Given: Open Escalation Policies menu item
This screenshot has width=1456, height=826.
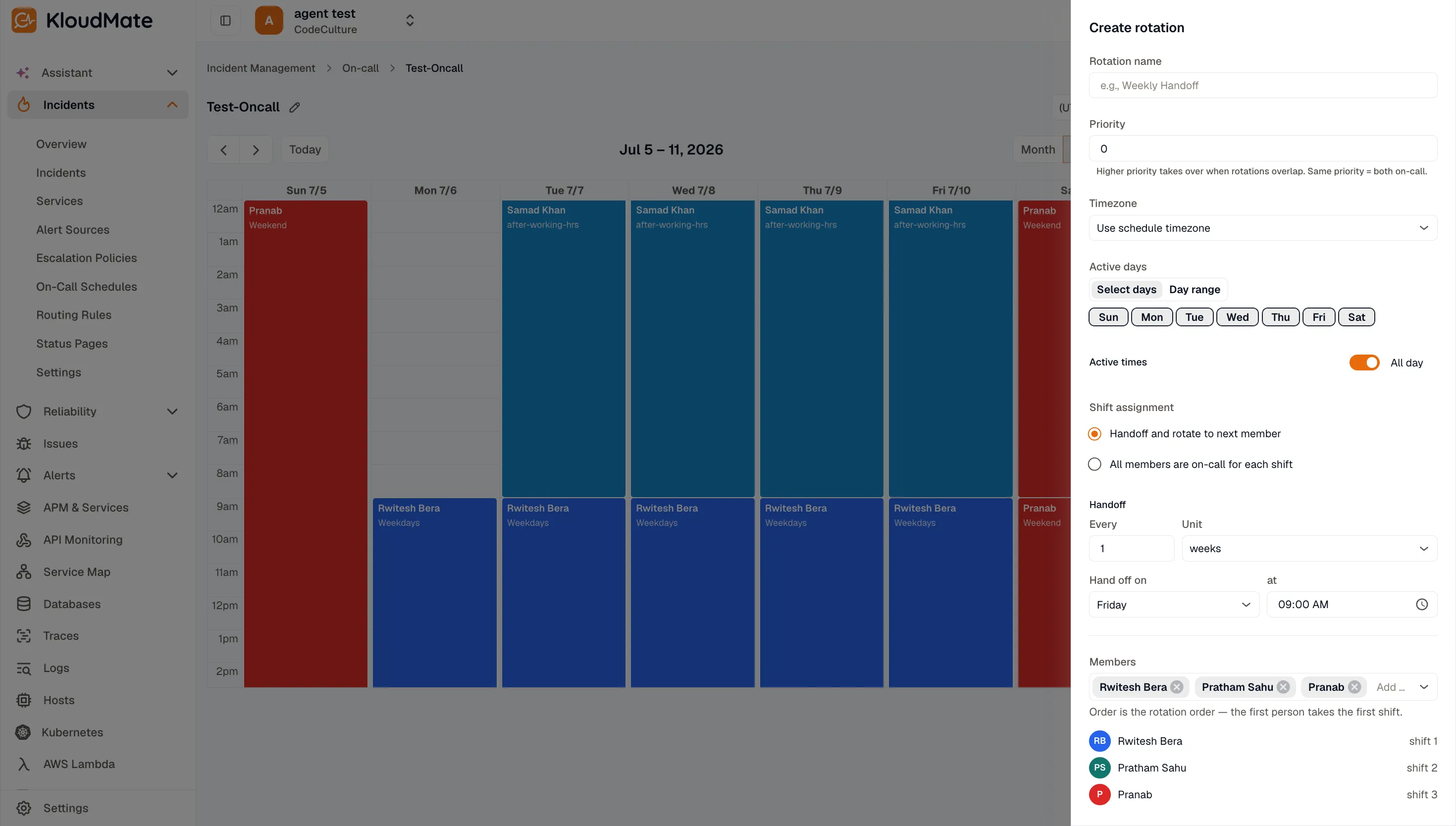Looking at the screenshot, I should 86,258.
